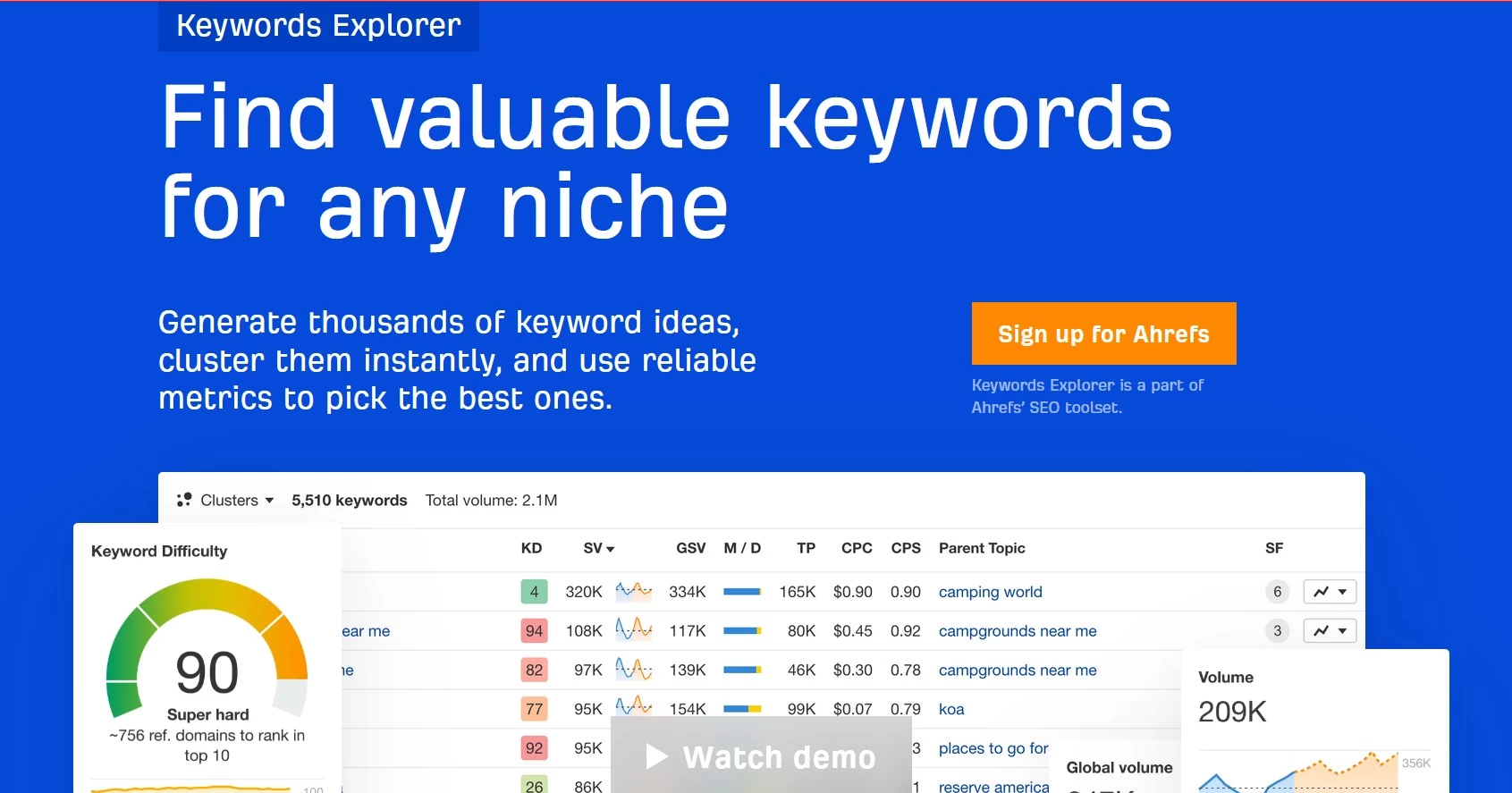The width and height of the screenshot is (1512, 793).
Task: Click the trend sparkline in the 97K row
Action: (634, 669)
